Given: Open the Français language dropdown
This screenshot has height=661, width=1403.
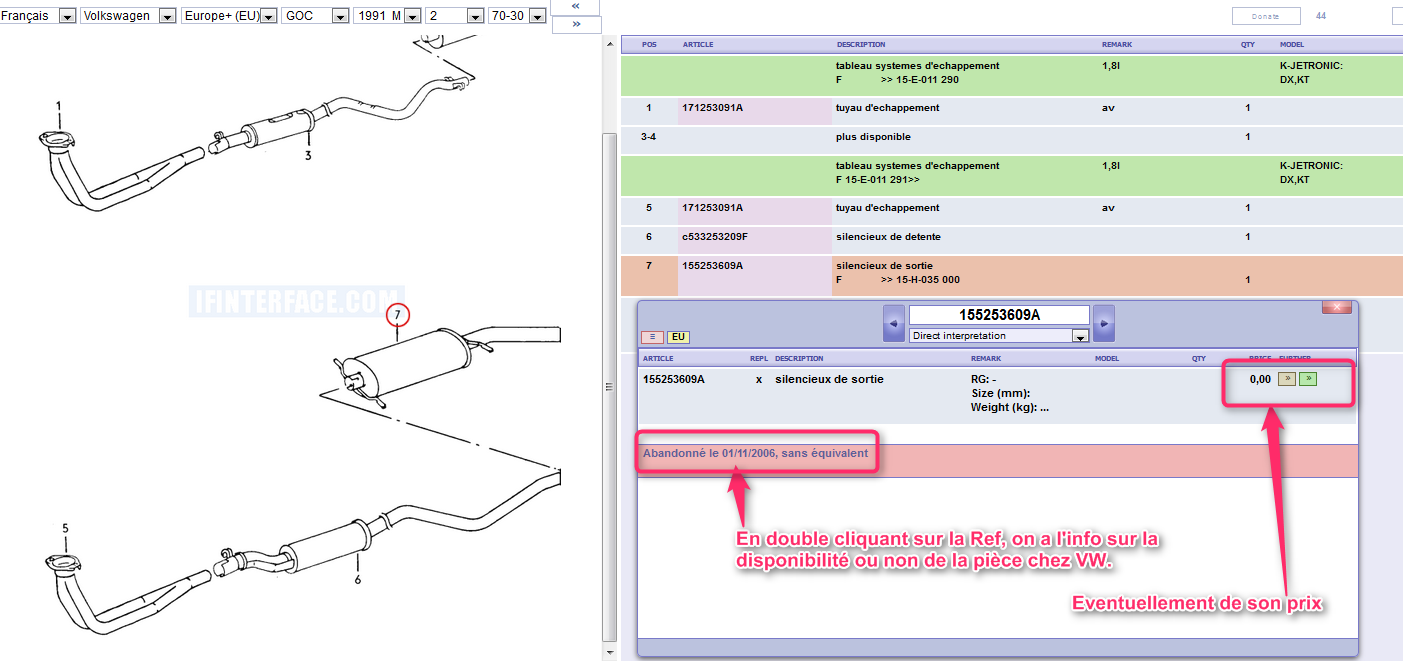Looking at the screenshot, I should [x=67, y=16].
